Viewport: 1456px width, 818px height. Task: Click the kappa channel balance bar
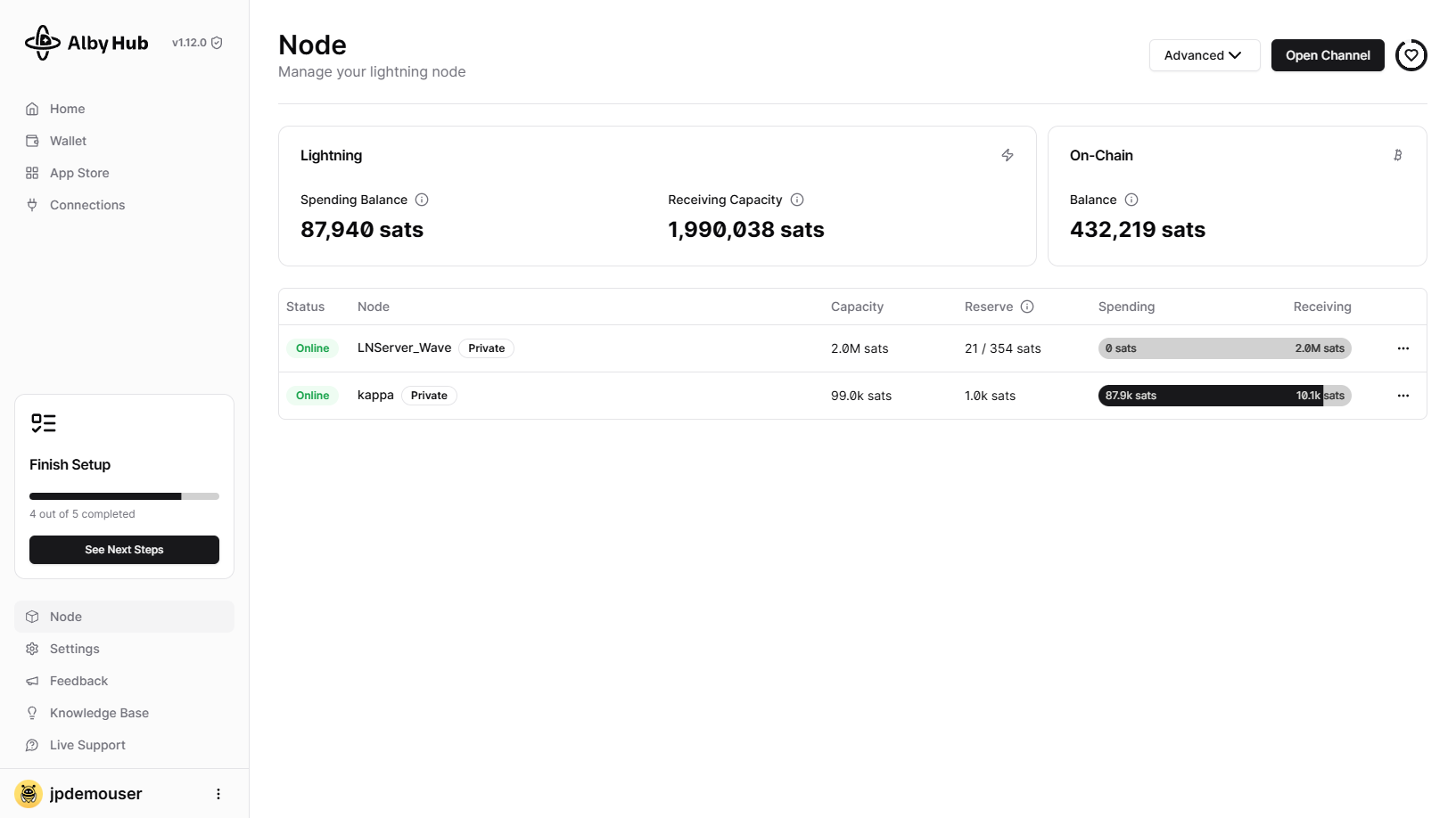click(x=1224, y=396)
